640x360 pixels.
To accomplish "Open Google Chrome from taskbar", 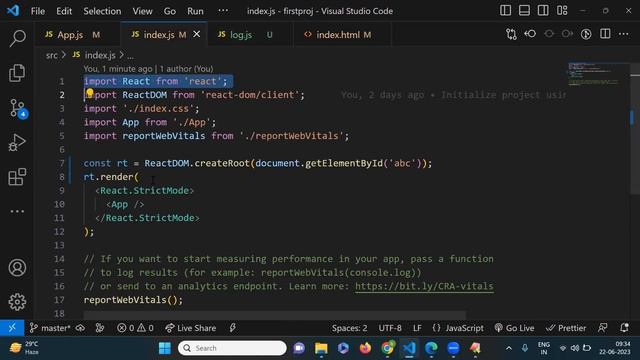I will coord(387,348).
